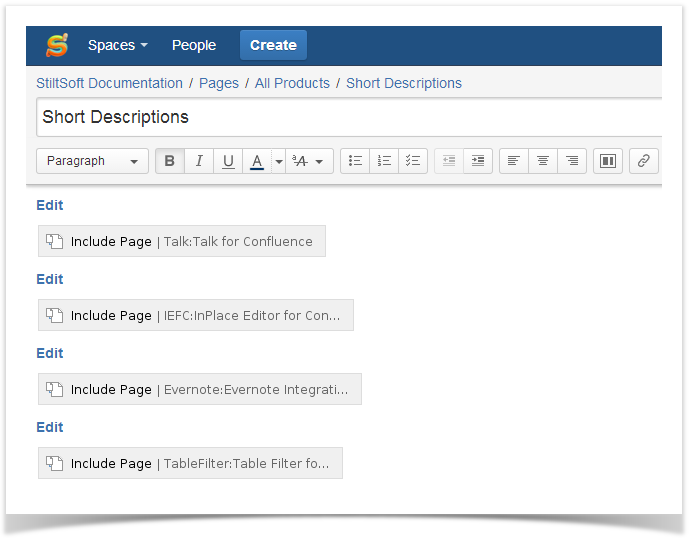The width and height of the screenshot is (696, 543).
Task: Select the TableFilter Include Page macro
Action: click(x=190, y=463)
